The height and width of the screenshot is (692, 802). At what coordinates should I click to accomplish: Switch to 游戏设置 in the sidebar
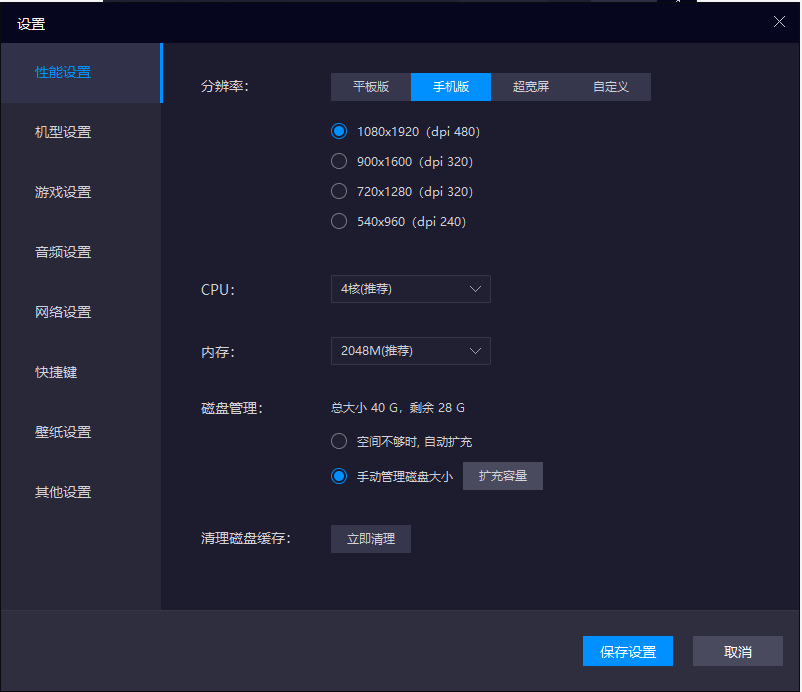(x=63, y=192)
